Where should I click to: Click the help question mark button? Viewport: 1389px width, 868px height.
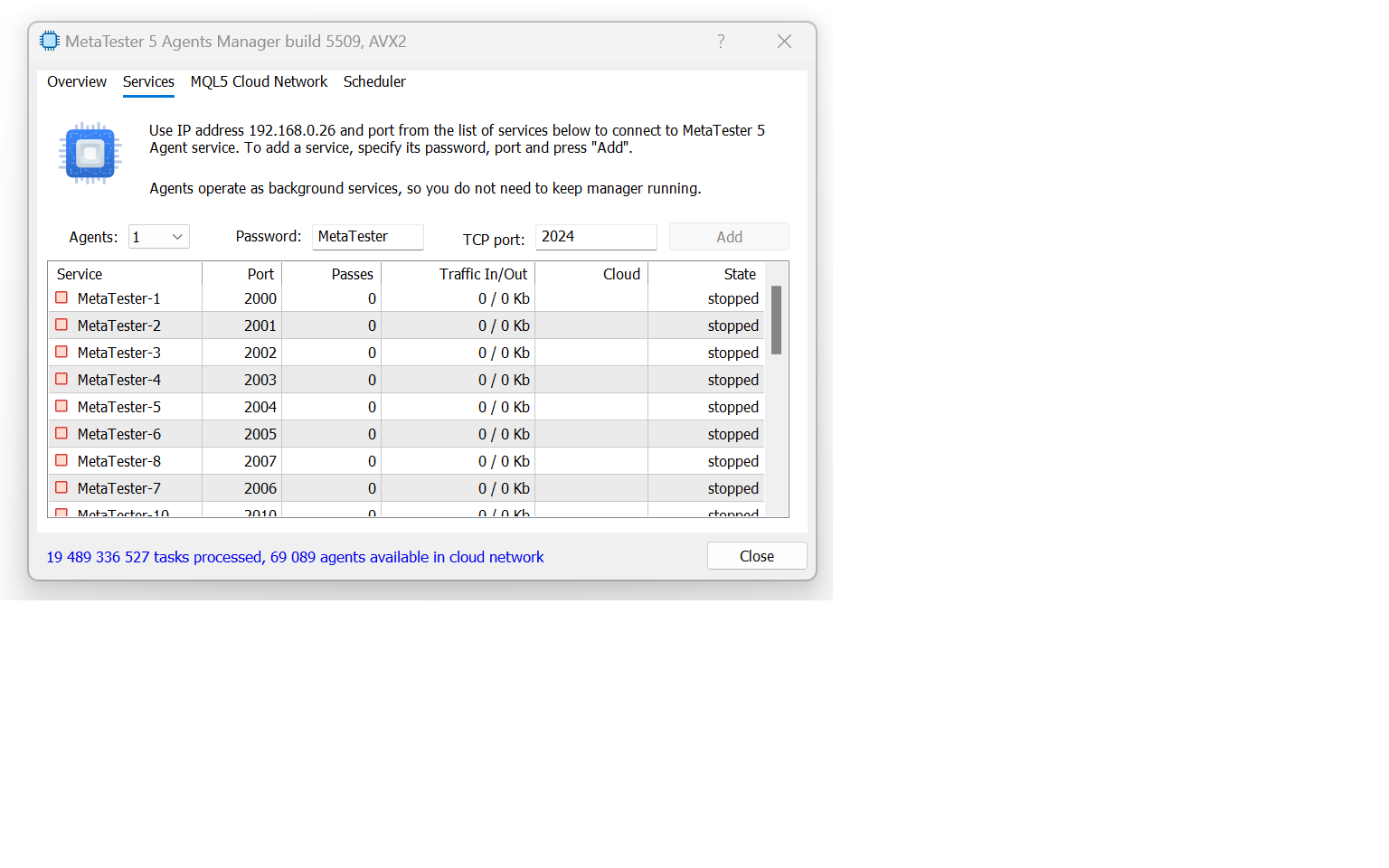point(721,41)
